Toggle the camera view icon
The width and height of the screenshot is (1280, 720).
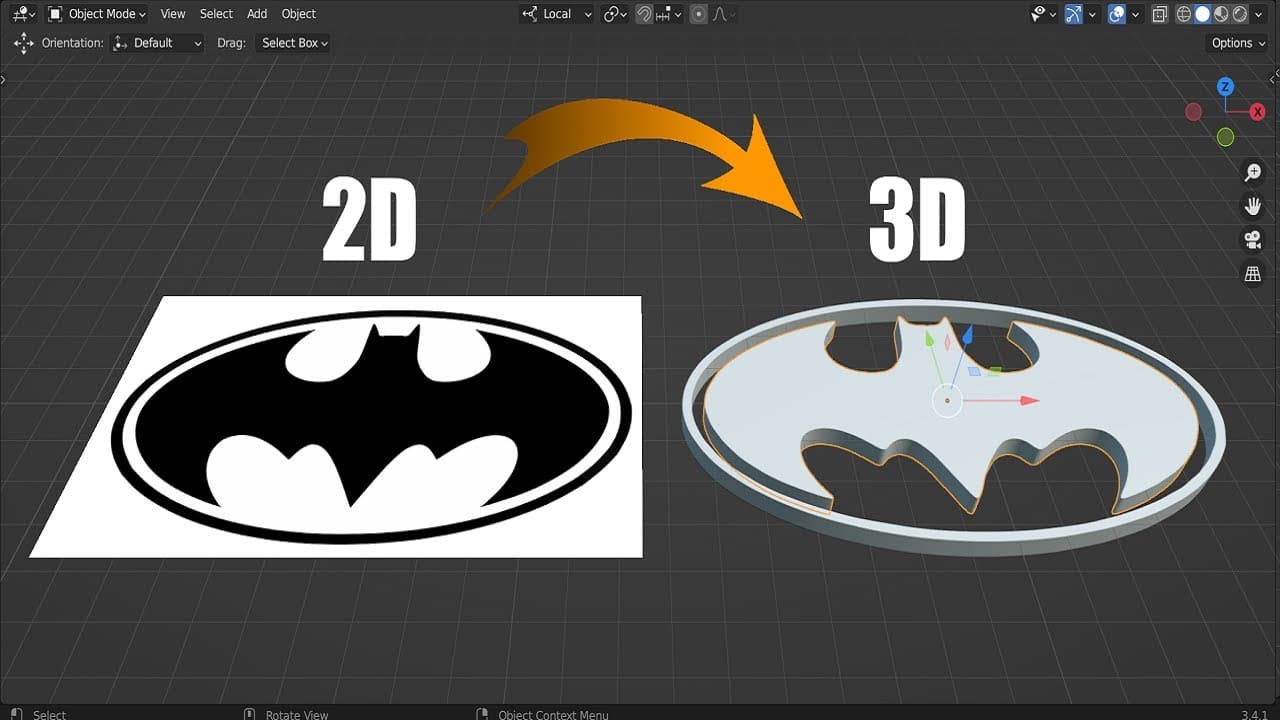point(1252,240)
